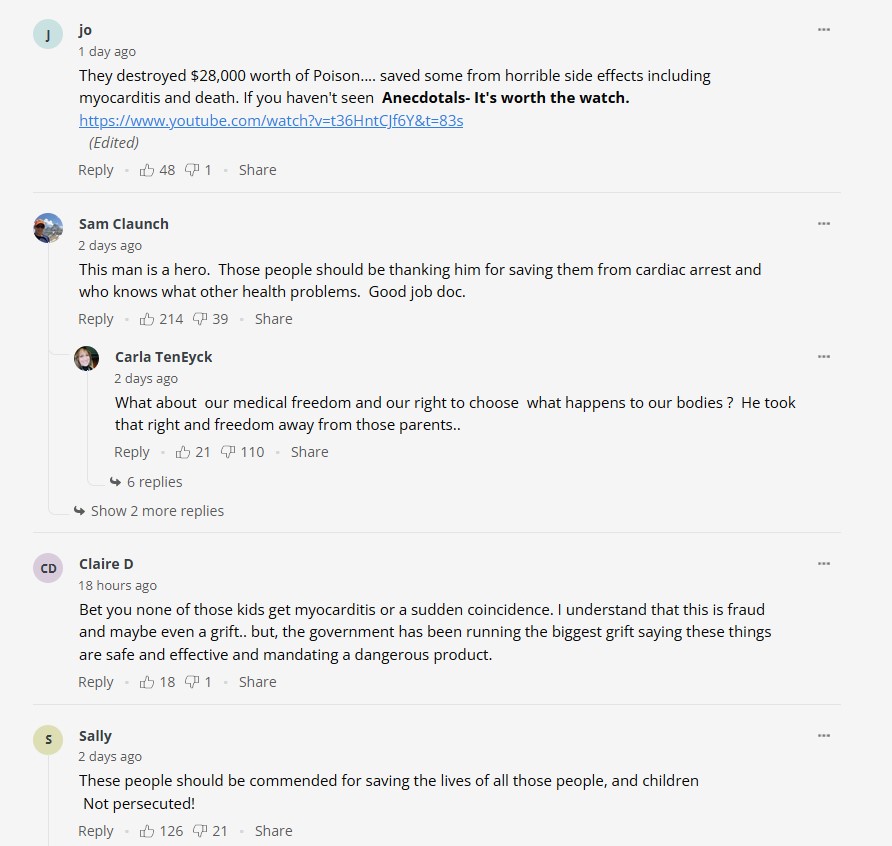892x846 pixels.
Task: Share Carla TenEyck's reply
Action: [x=309, y=452]
